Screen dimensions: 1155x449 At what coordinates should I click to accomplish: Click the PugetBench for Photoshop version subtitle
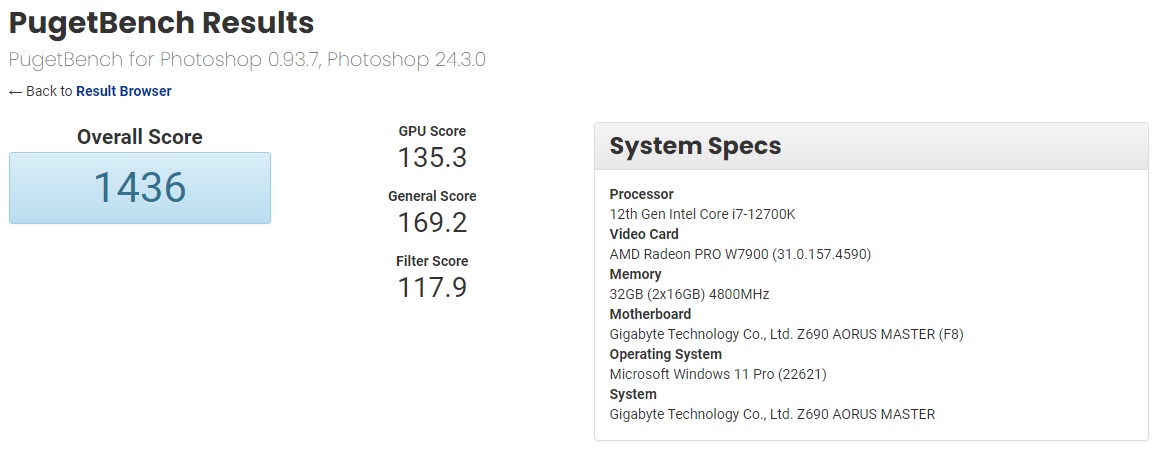pyautogui.click(x=247, y=60)
